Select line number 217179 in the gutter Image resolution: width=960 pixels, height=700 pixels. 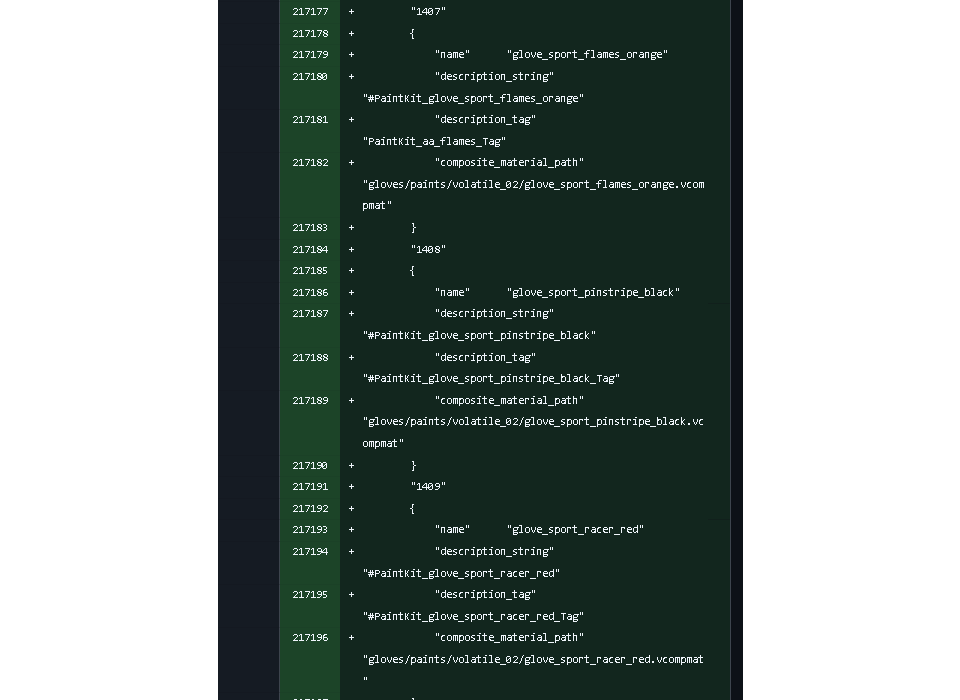pos(310,55)
